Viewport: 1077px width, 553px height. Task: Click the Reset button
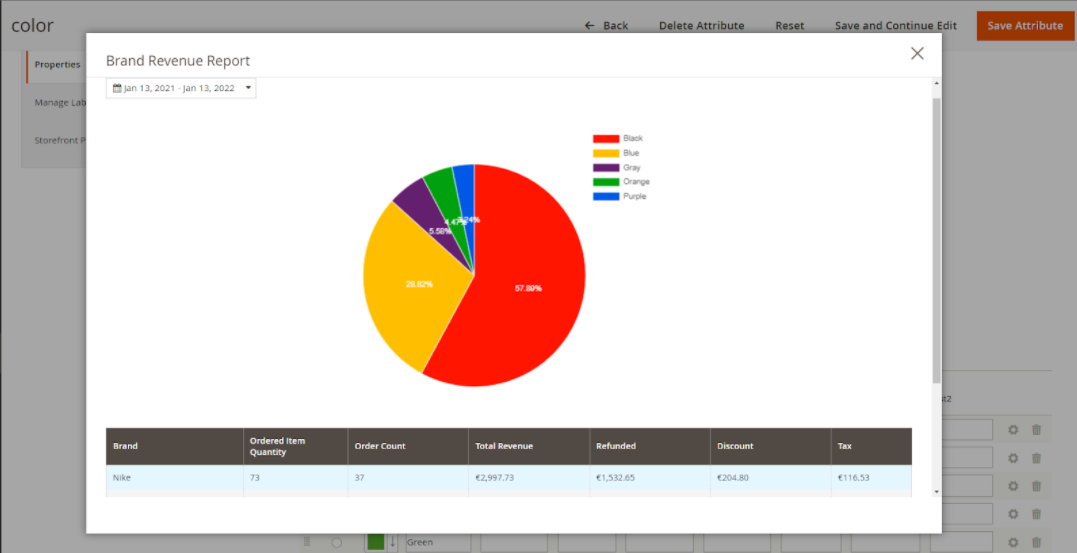click(789, 26)
